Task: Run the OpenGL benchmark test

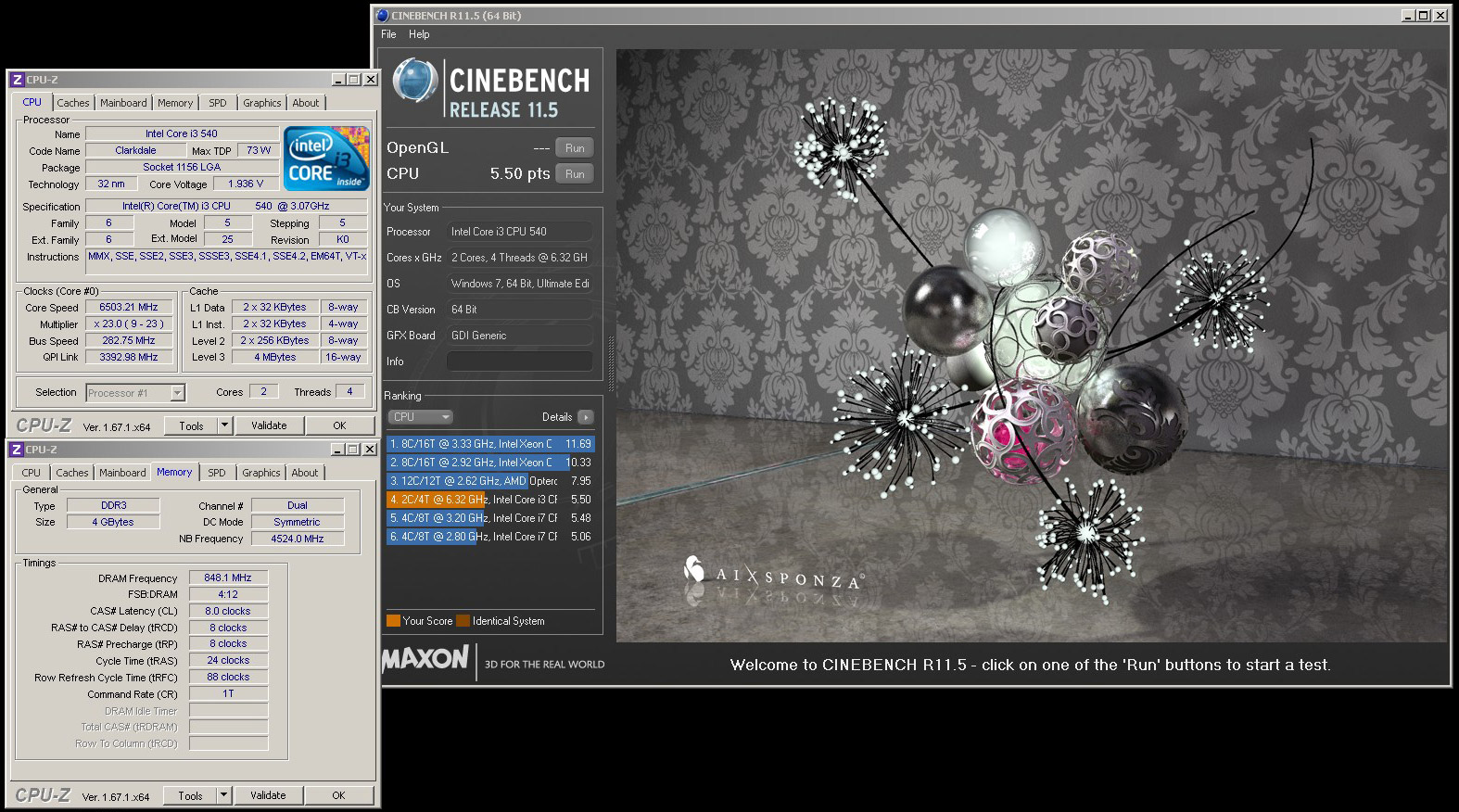Action: (x=575, y=148)
